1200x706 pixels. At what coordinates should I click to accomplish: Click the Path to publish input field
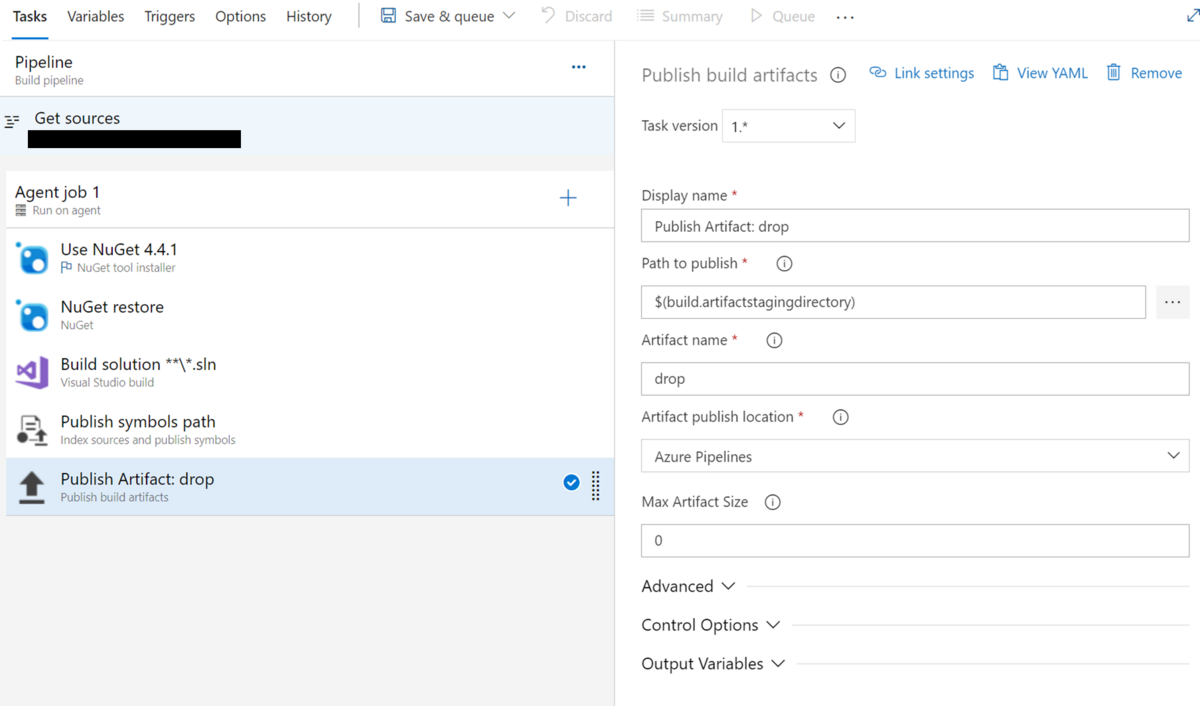[x=893, y=302]
